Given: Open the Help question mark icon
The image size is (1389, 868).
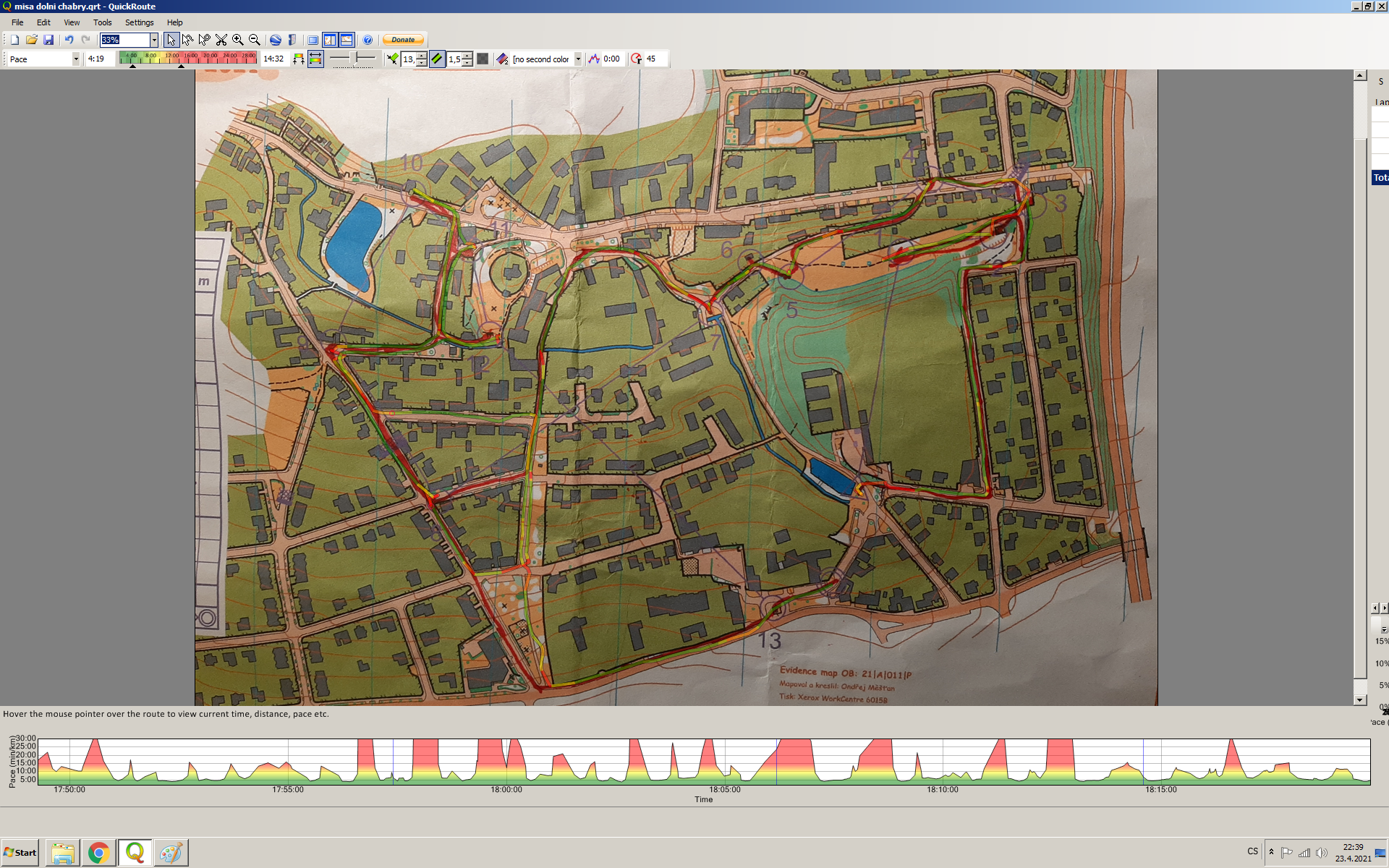Looking at the screenshot, I should 368,40.
